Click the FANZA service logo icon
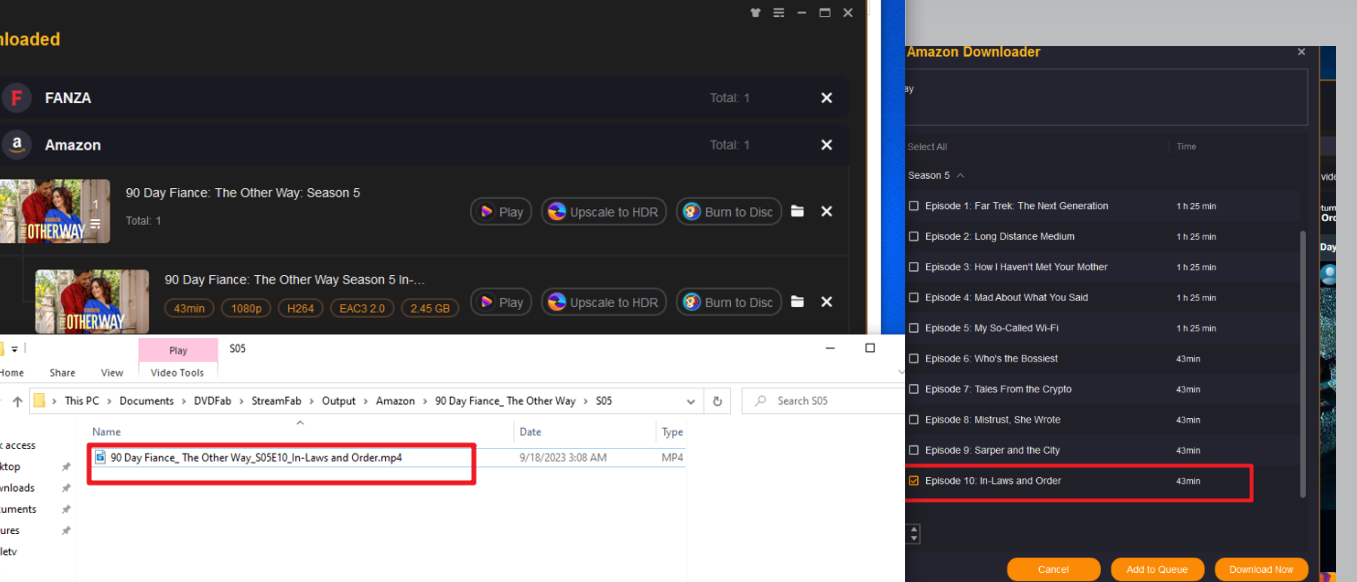This screenshot has height=582, width=1357. 16,98
